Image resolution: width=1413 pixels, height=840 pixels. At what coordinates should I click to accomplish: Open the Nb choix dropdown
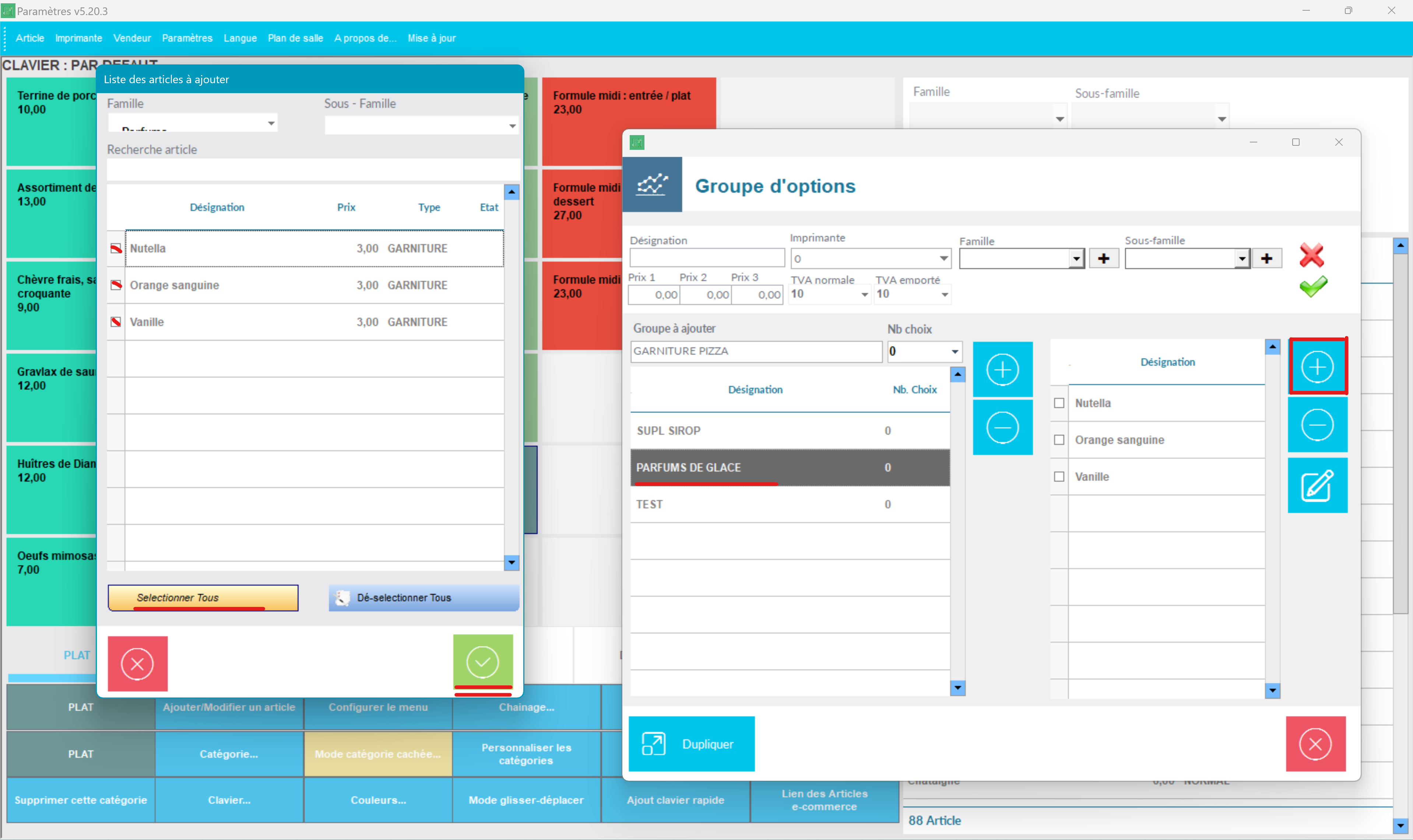coord(955,352)
